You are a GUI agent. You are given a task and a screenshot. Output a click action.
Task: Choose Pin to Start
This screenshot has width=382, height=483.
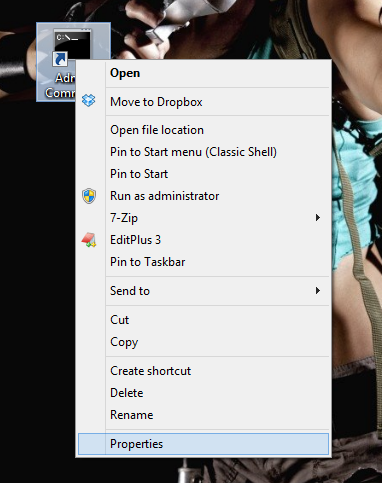(x=203, y=174)
